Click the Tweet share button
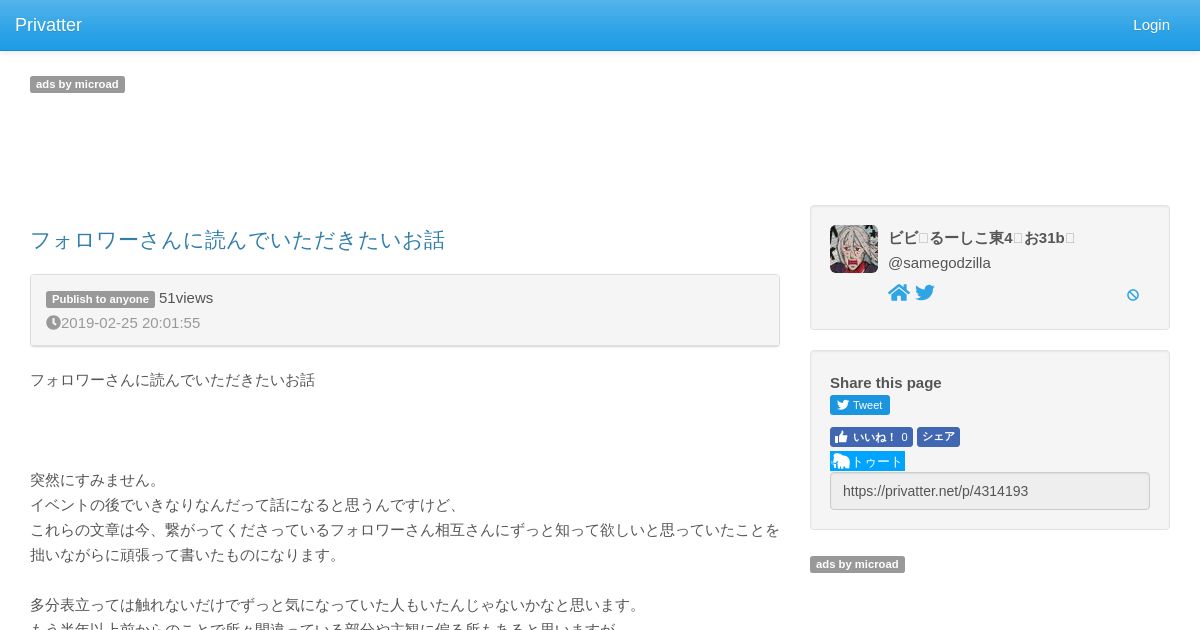Viewport: 1200px width, 630px height. (860, 405)
